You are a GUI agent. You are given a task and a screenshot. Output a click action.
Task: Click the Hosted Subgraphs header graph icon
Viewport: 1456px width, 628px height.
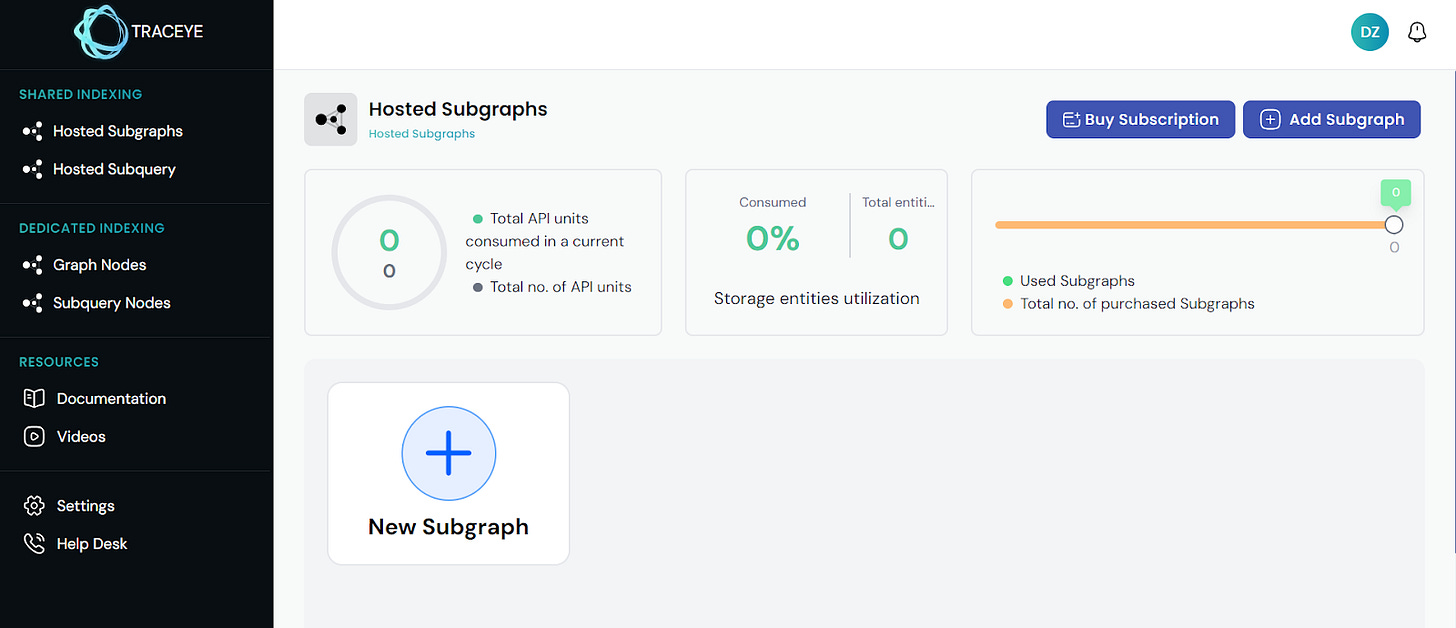pos(330,120)
